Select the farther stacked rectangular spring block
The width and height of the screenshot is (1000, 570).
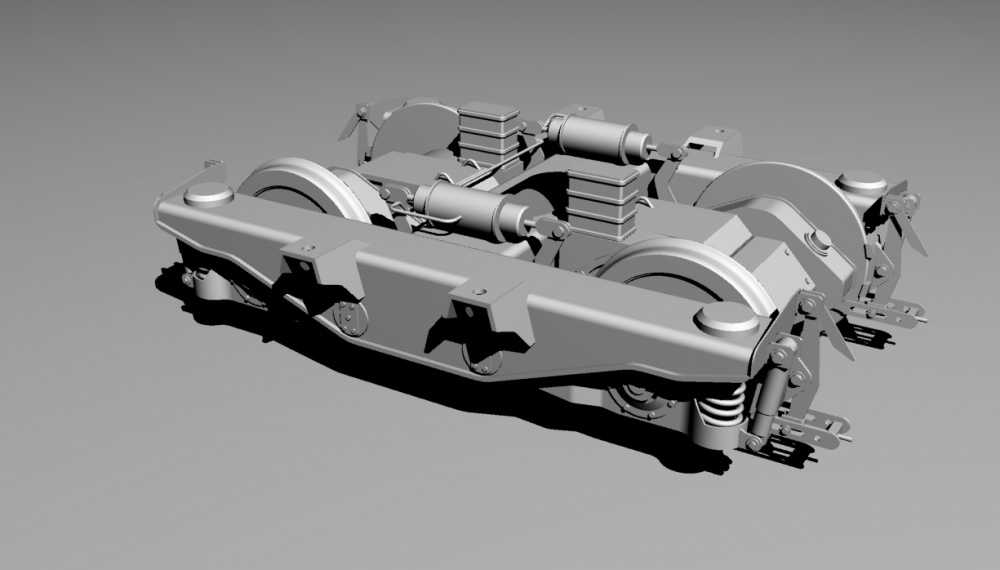[x=489, y=133]
